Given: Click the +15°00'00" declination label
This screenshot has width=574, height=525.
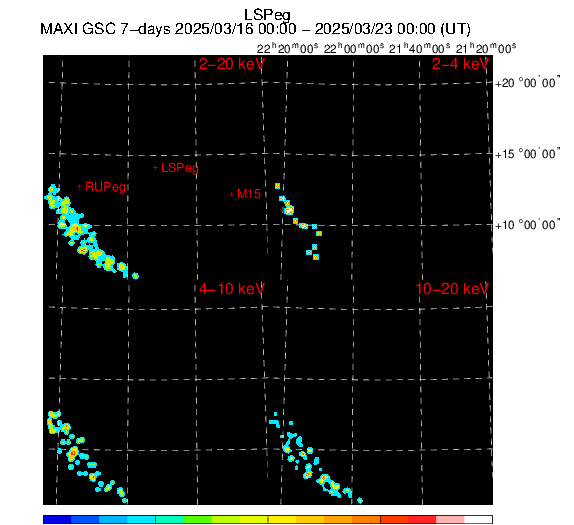Looking at the screenshot, I should click(x=528, y=154).
